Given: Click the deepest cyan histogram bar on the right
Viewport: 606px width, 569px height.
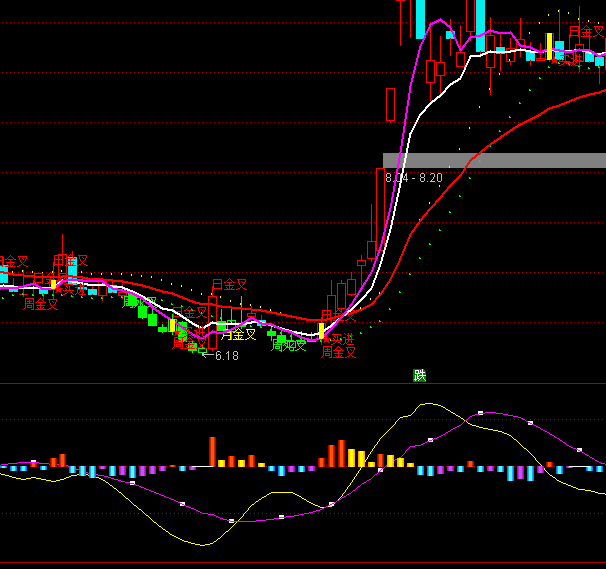Looking at the screenshot, I should coord(530,473).
